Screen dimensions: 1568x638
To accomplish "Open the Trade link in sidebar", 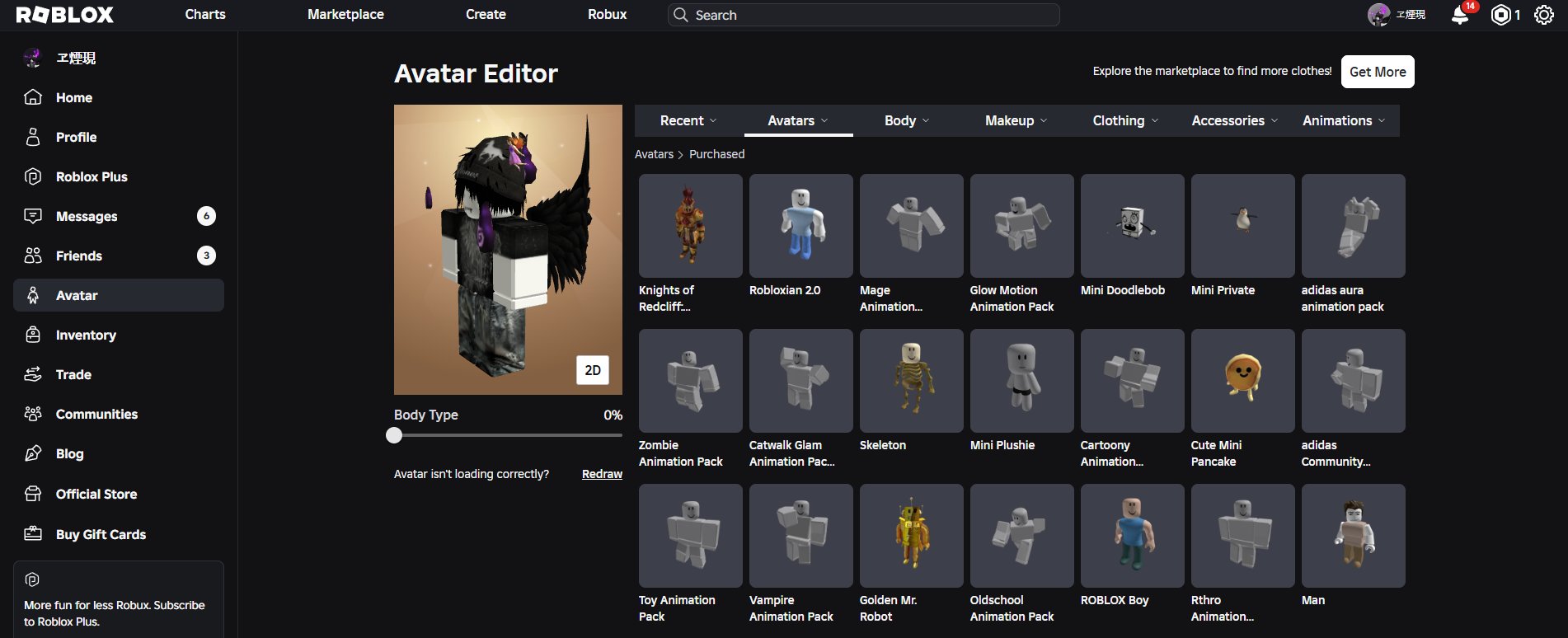I will click(x=119, y=374).
